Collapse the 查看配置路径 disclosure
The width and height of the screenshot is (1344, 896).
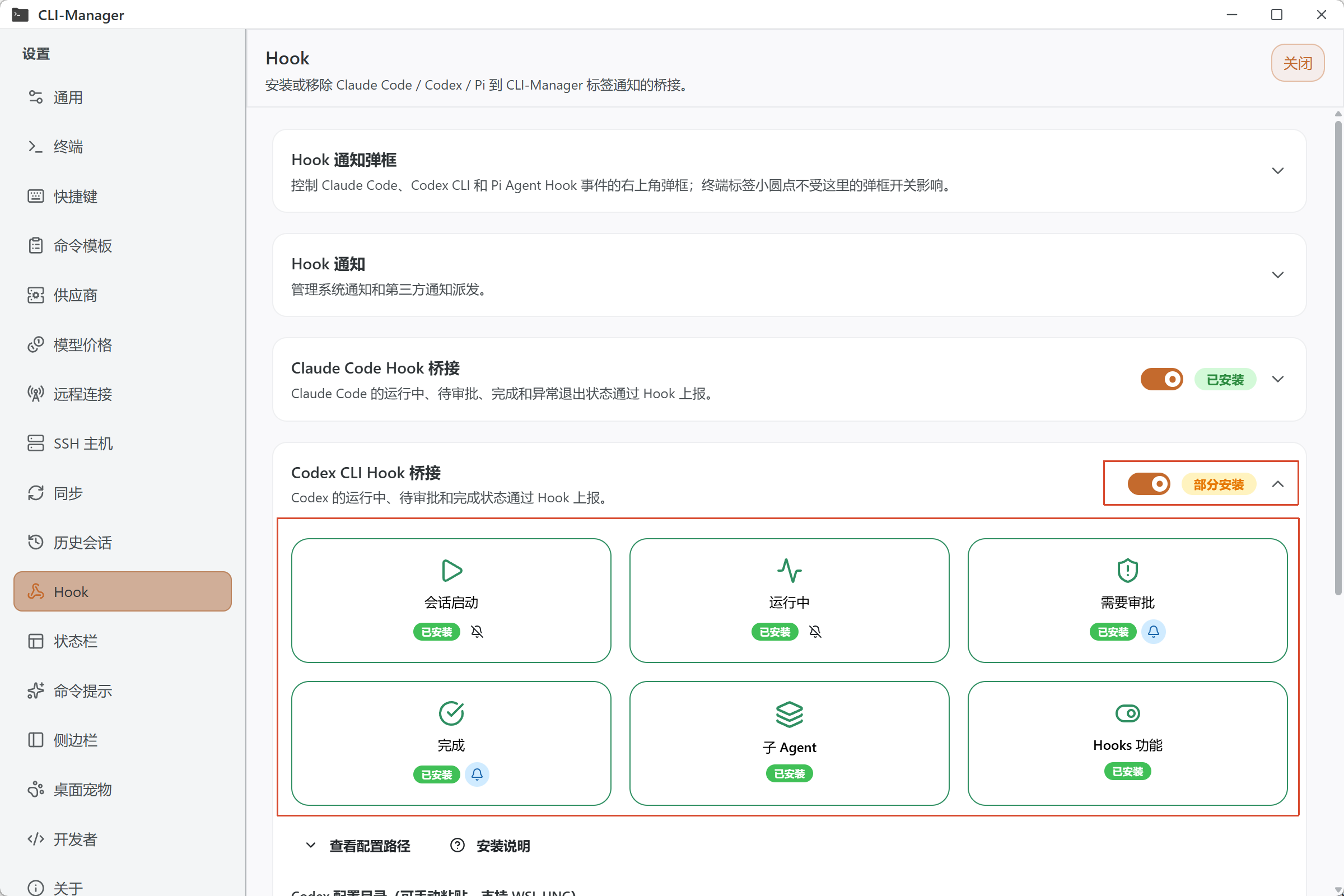[x=358, y=846]
